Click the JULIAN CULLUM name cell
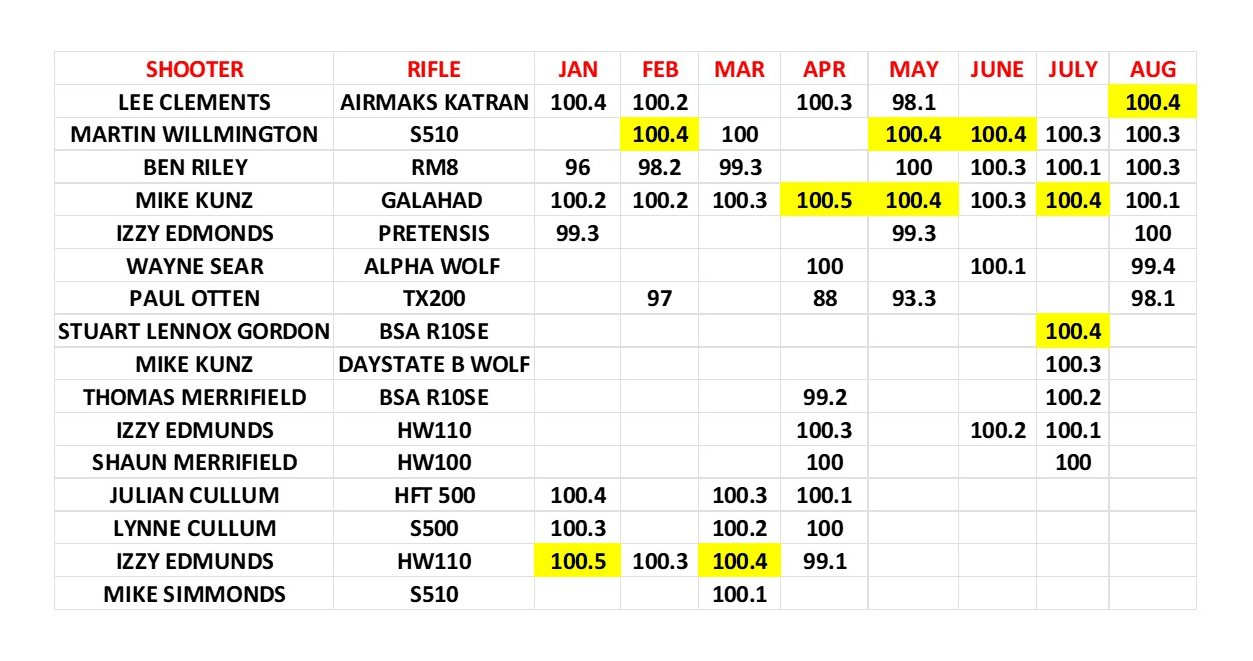Screen dimensions: 1253x661 (x=194, y=496)
